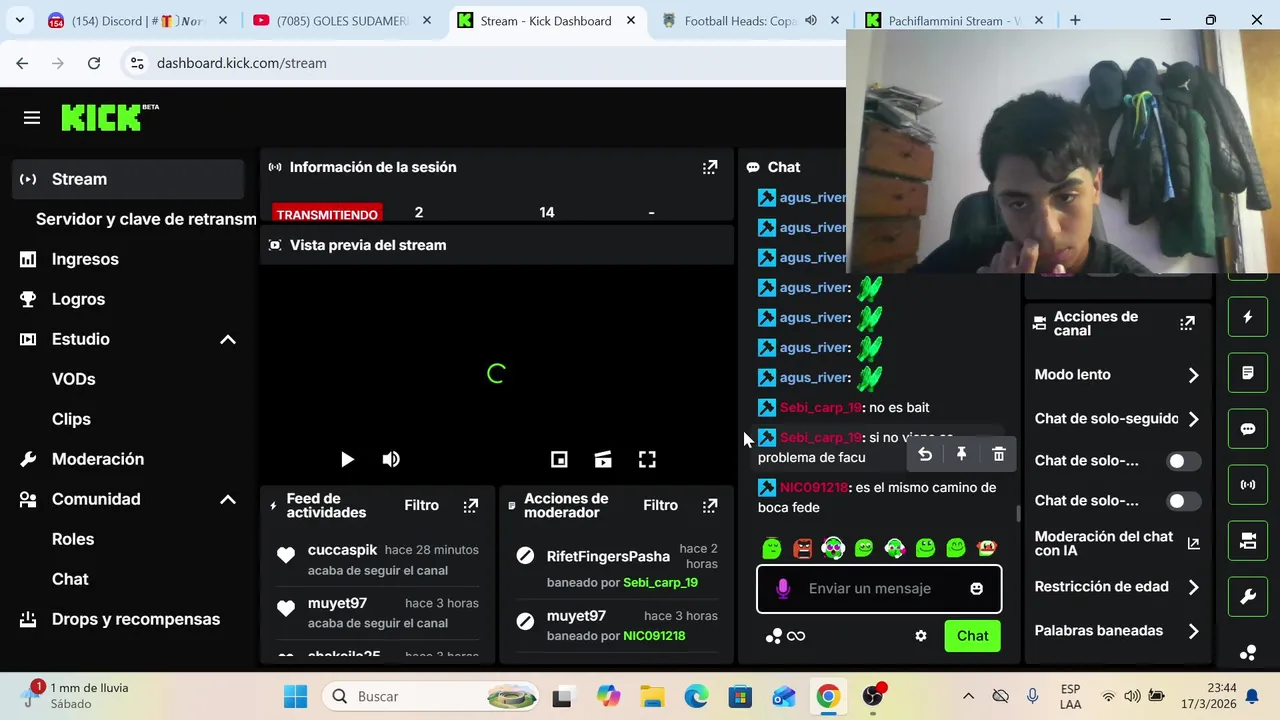This screenshot has width=1280, height=720.
Task: Toggle the first 'Chat de solo-...' switch
Action: coord(1184,461)
